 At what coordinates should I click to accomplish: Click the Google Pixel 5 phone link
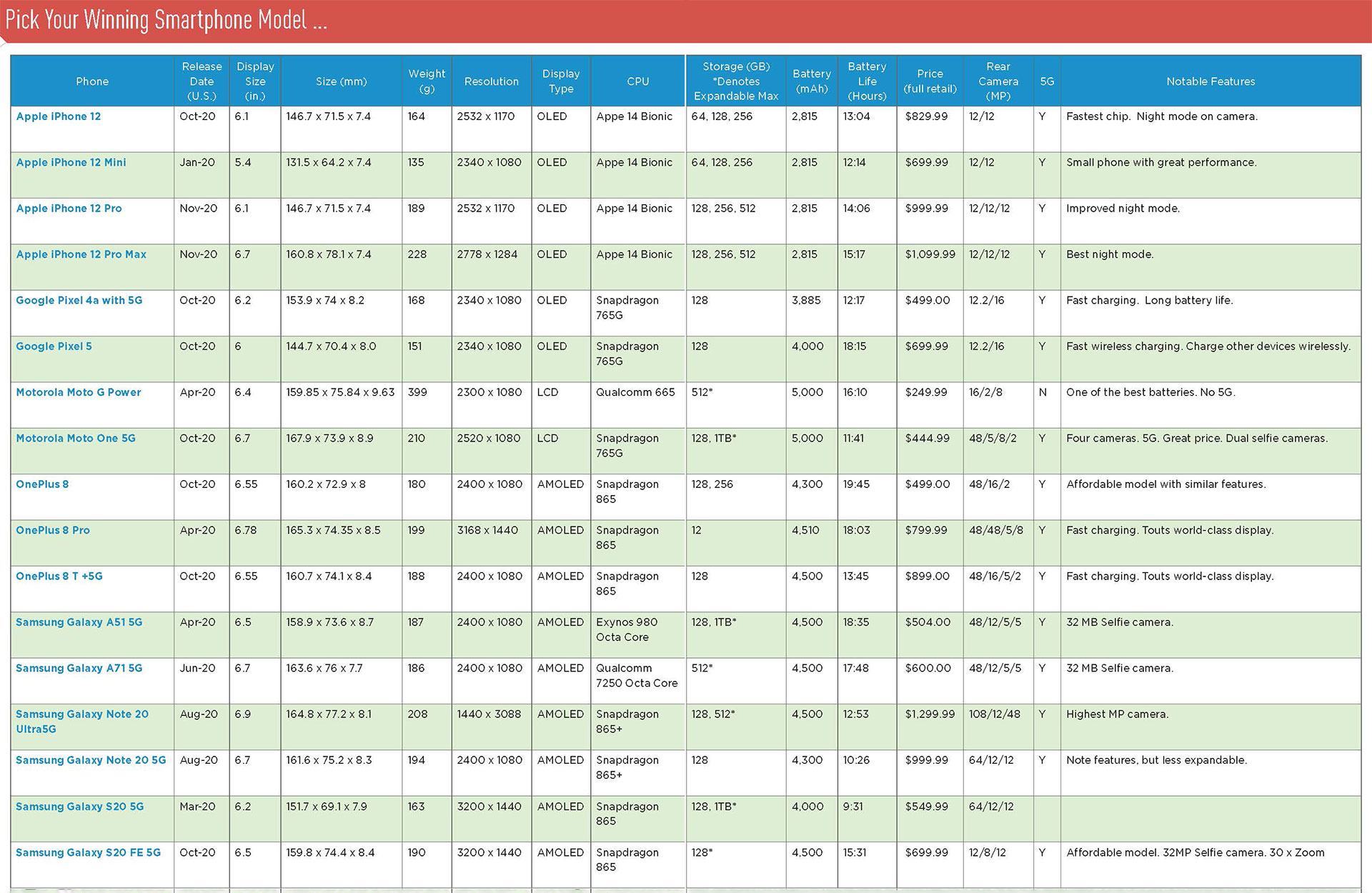(x=54, y=346)
